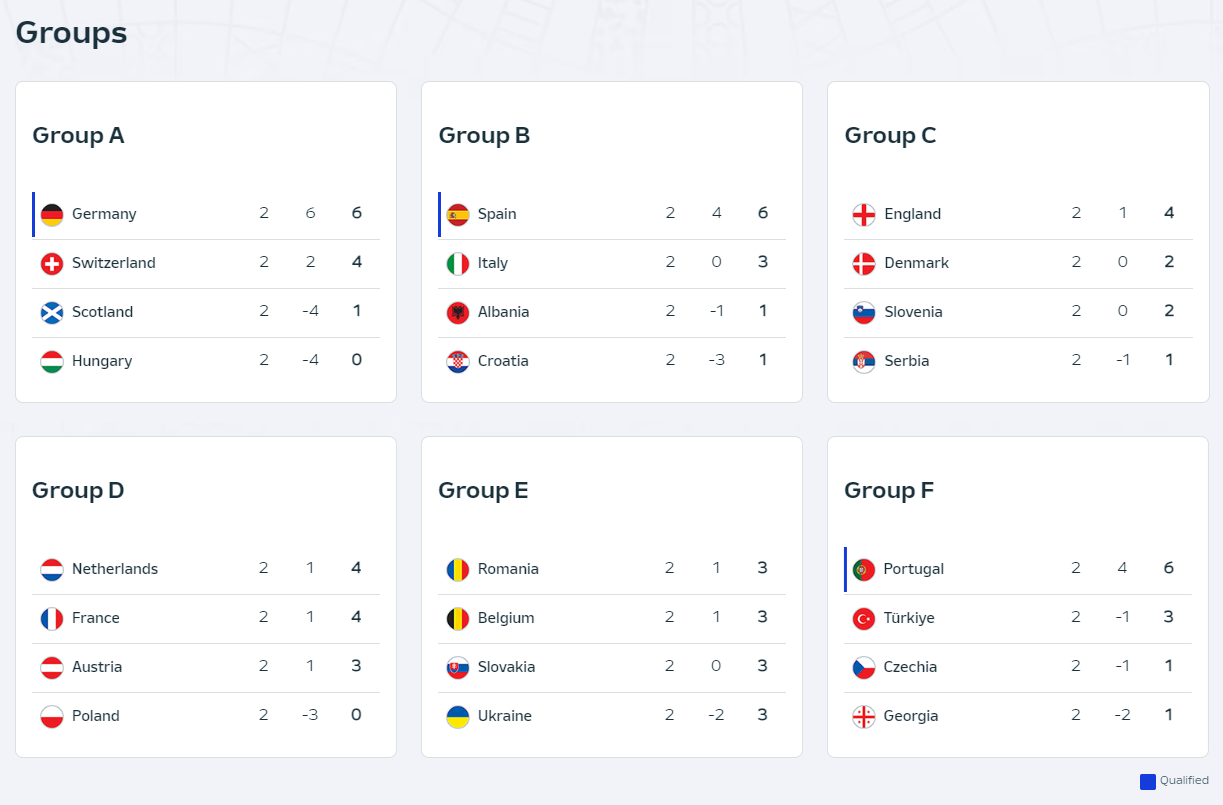Select the Scotland row name
Viewport: 1223px width, 805px height.
coord(102,312)
